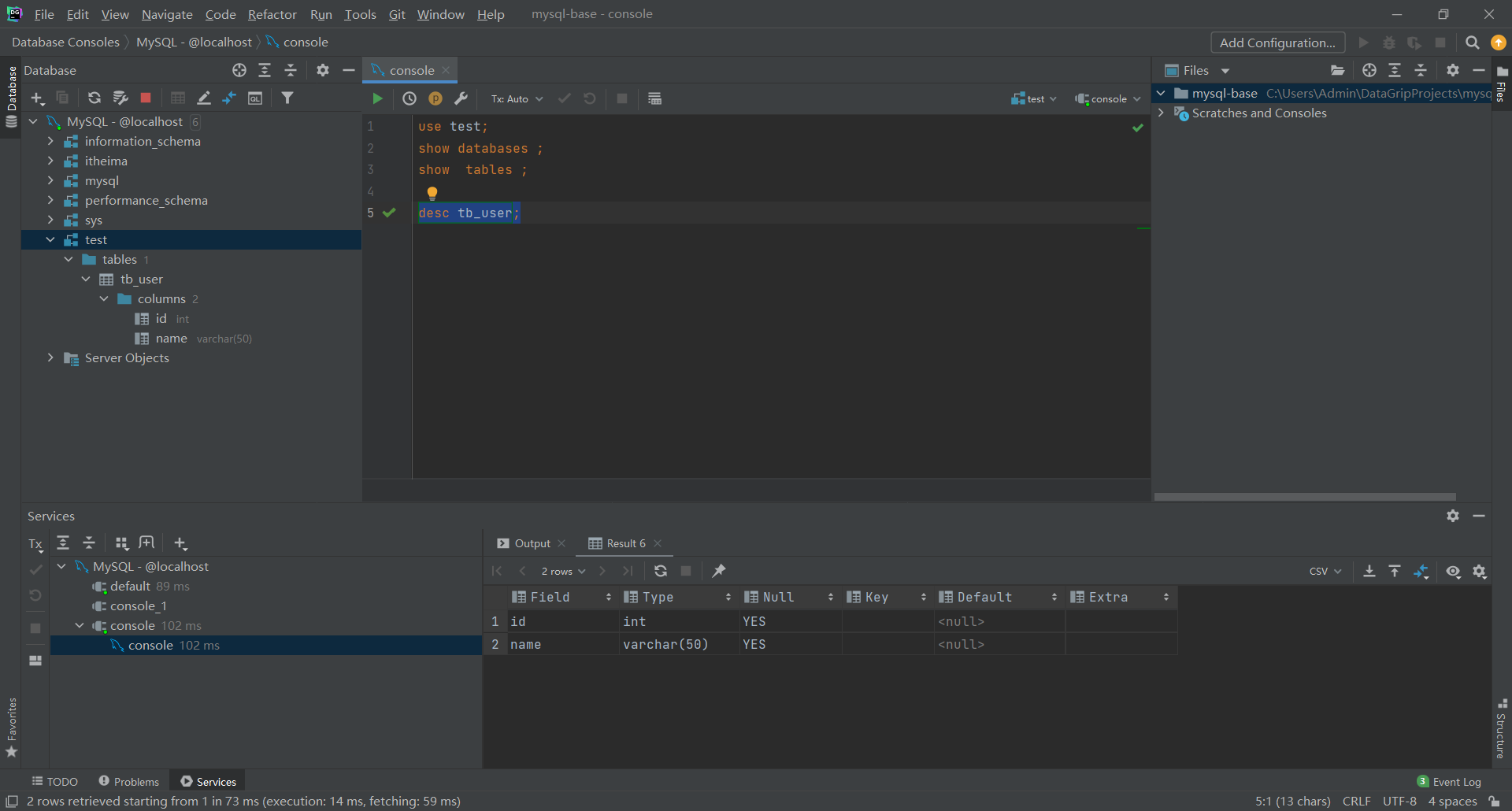Open the TODO tool window
The image size is (1512, 811).
point(55,781)
